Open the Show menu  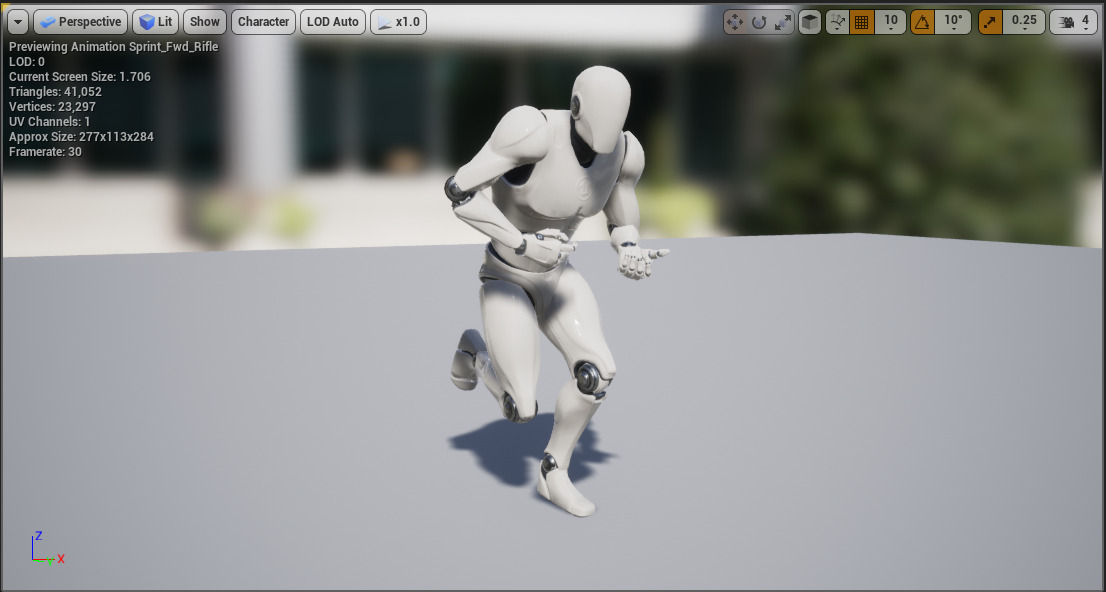click(x=204, y=21)
